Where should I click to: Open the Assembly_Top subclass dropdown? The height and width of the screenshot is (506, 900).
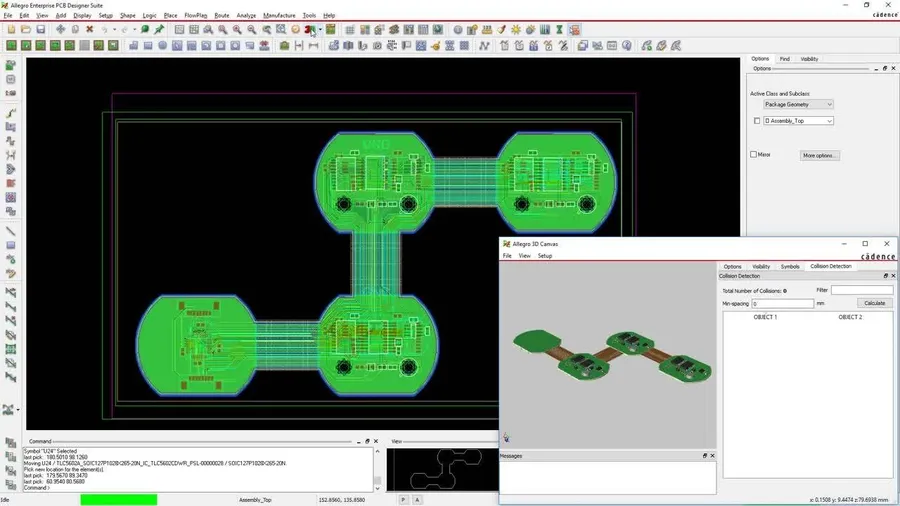pyautogui.click(x=798, y=121)
